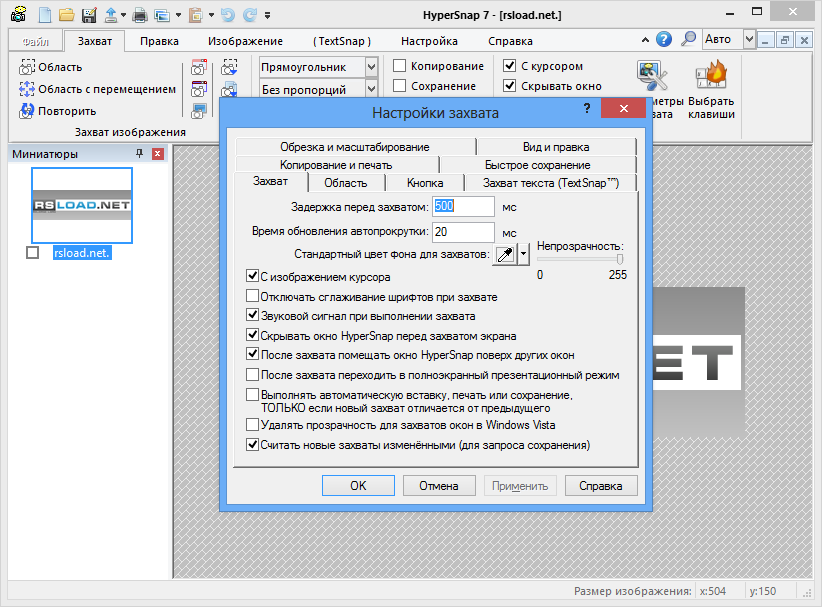The image size is (822, 607).
Task: Click the window capture icon with red title bar
Action: [x=199, y=67]
